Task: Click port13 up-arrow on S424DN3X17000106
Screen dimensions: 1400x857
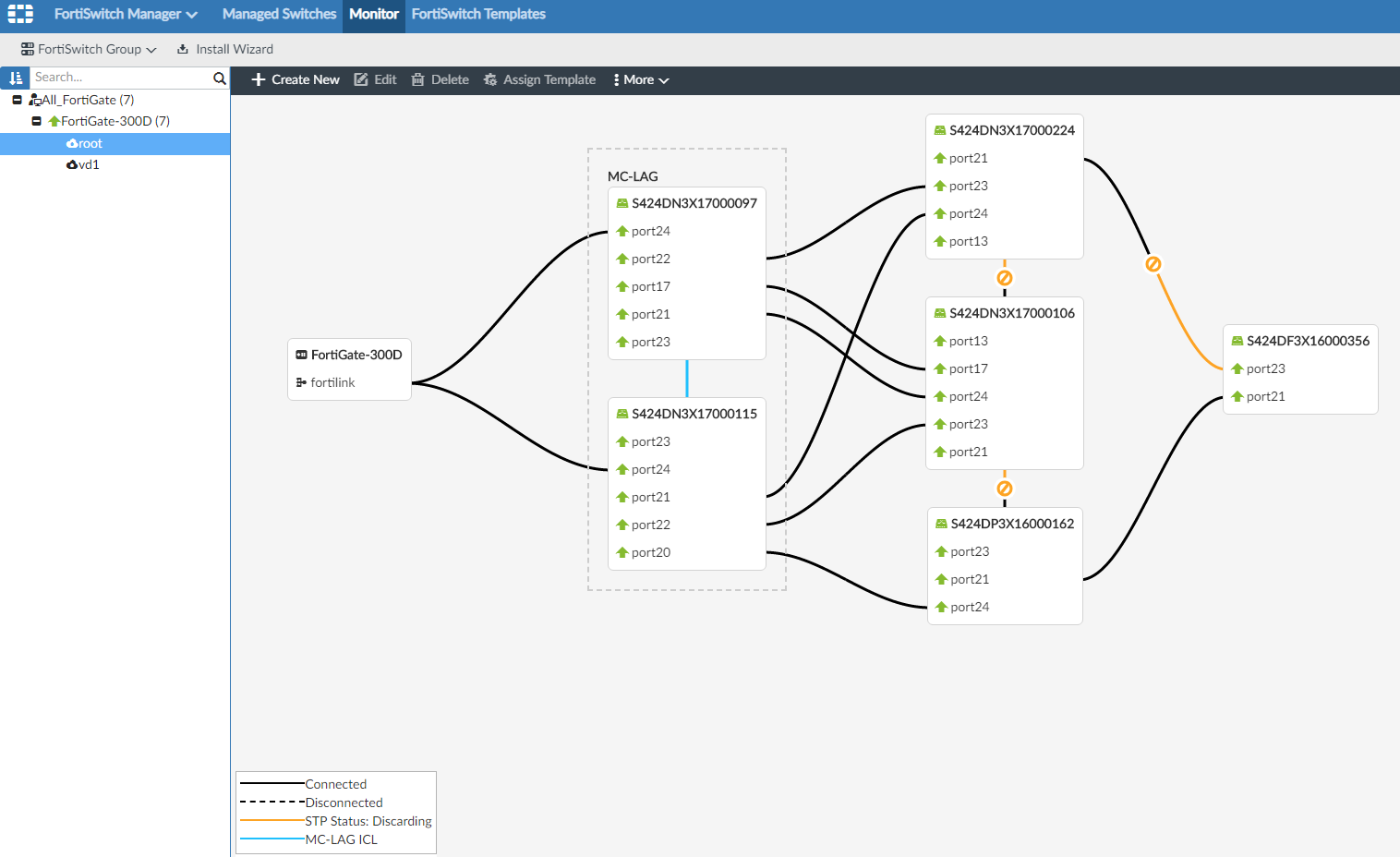Action: [940, 341]
